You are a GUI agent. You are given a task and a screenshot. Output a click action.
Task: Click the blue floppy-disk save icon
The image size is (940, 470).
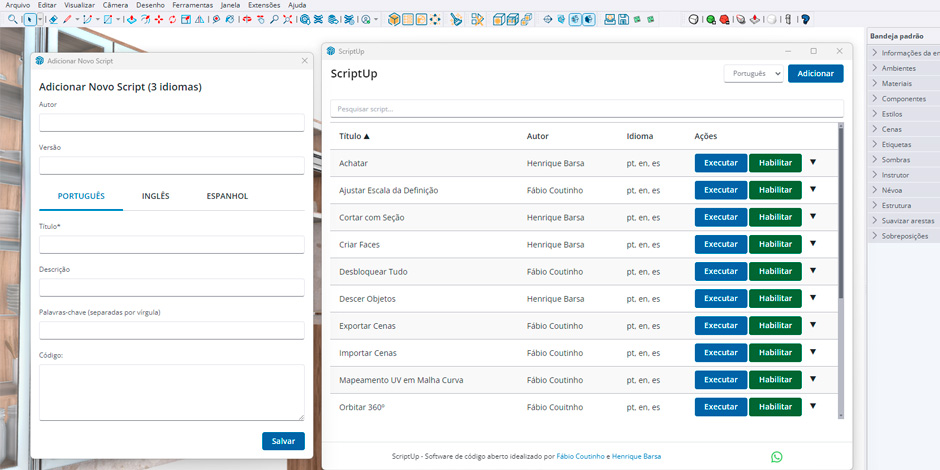click(623, 19)
